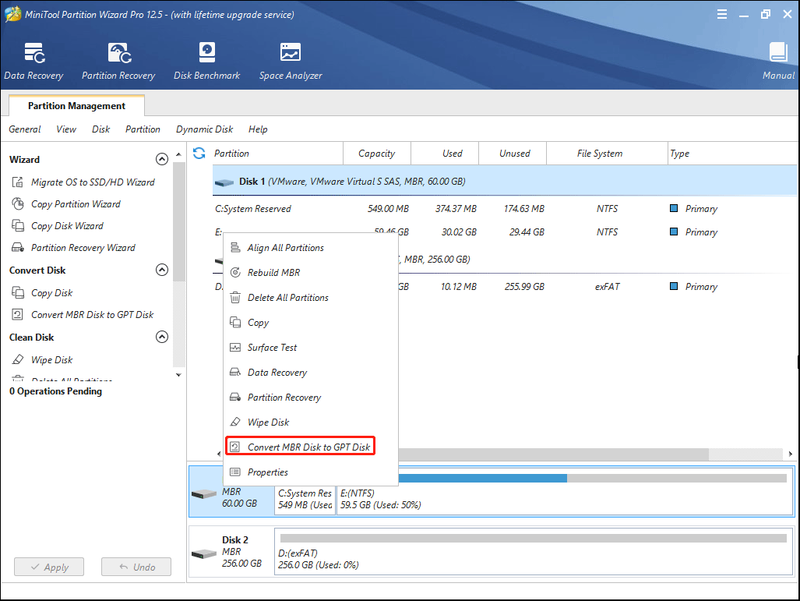Click the Undo button
Viewport: 800px width, 601px height.
pos(136,567)
